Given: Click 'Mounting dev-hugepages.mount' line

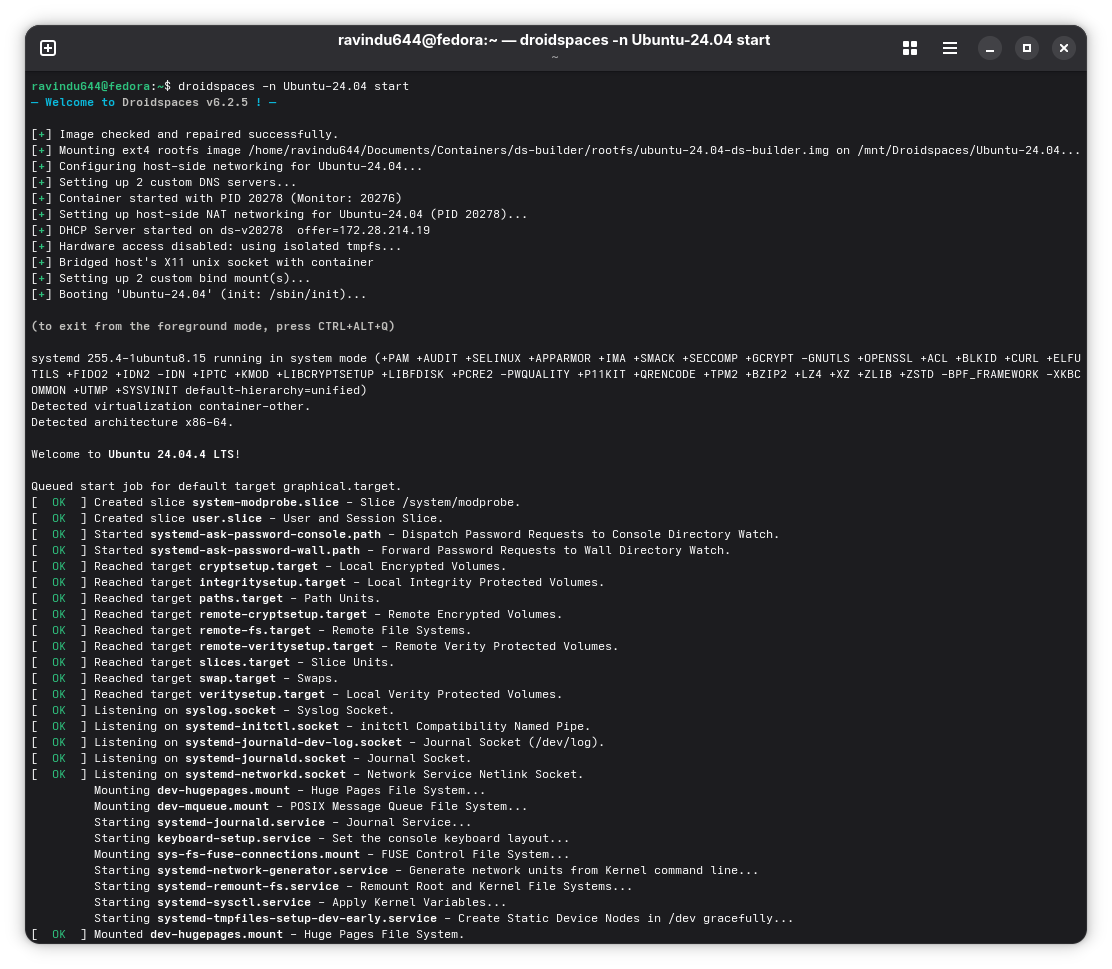Looking at the screenshot, I should (x=289, y=791).
